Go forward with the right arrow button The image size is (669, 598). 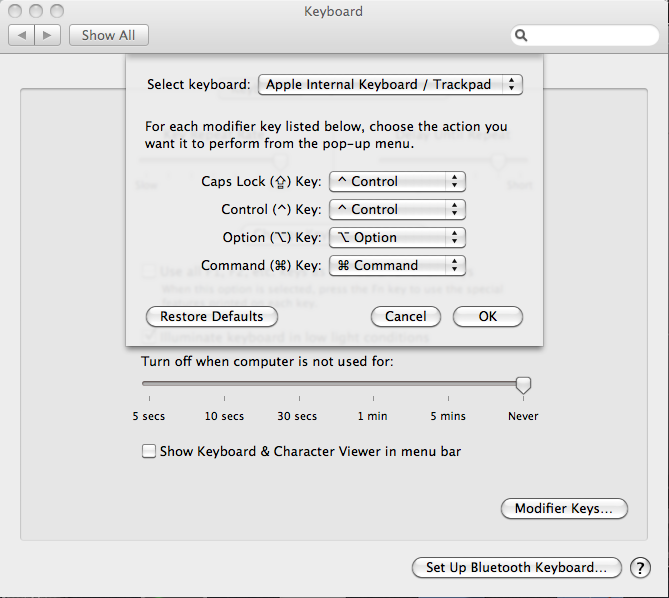point(47,35)
